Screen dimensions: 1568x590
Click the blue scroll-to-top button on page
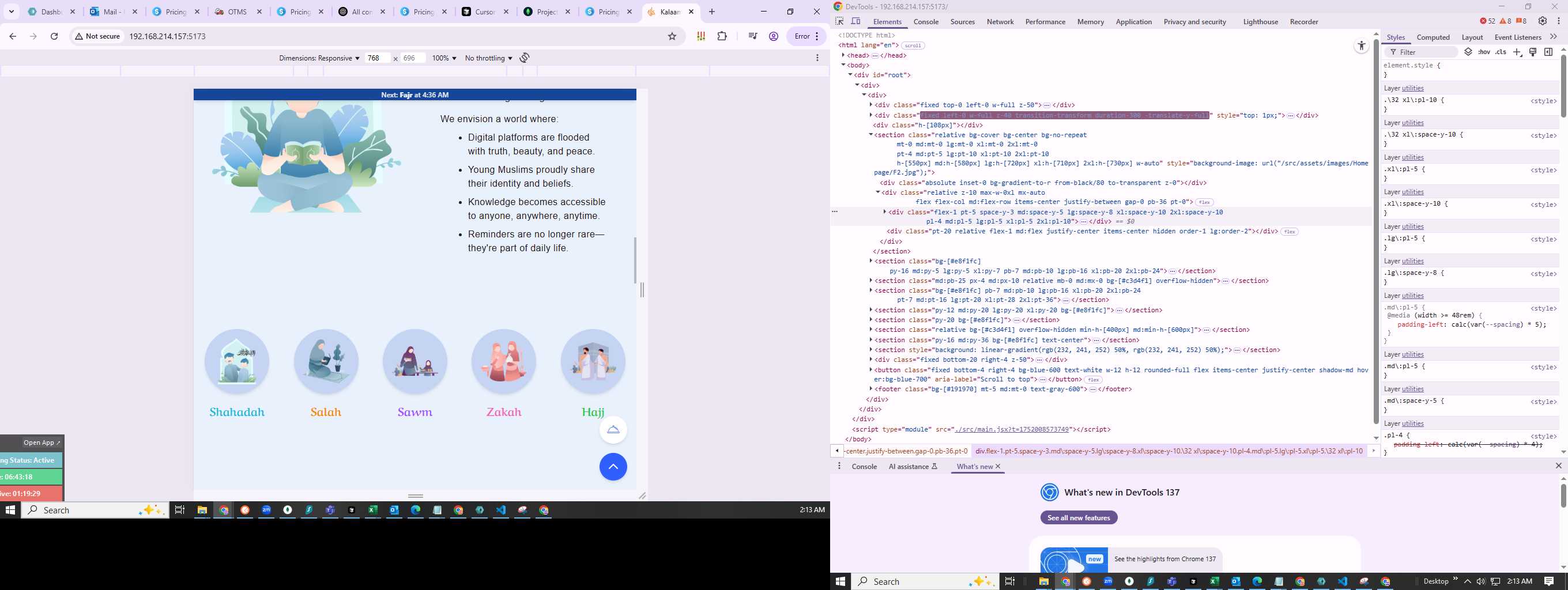[613, 467]
